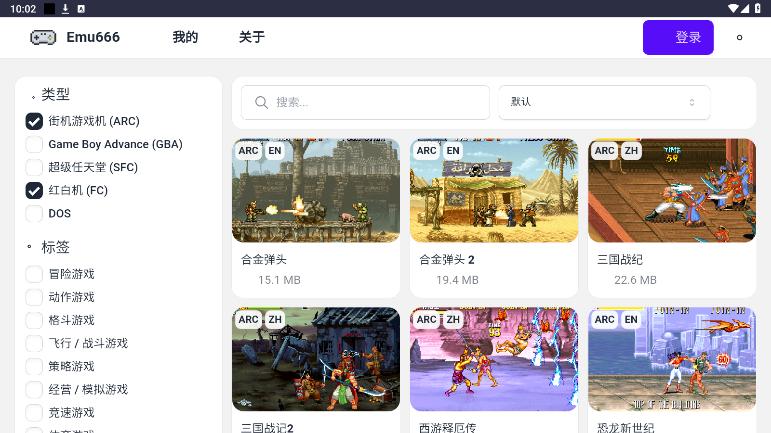The width and height of the screenshot is (771, 433).
Task: Open the 关于 menu item
Action: 252,37
